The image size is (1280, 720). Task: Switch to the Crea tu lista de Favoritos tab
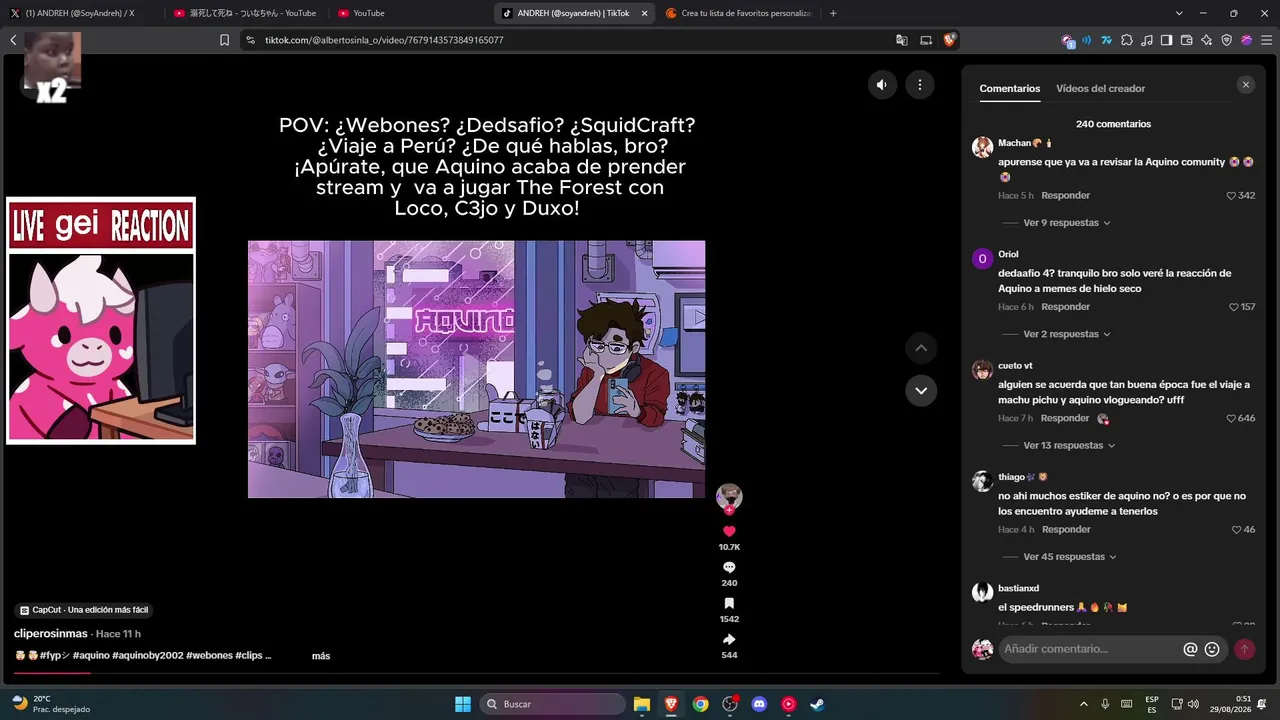click(738, 13)
